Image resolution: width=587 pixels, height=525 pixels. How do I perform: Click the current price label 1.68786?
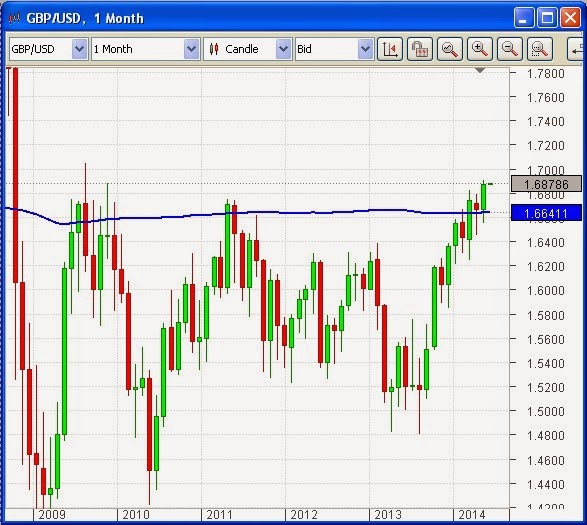click(x=546, y=184)
